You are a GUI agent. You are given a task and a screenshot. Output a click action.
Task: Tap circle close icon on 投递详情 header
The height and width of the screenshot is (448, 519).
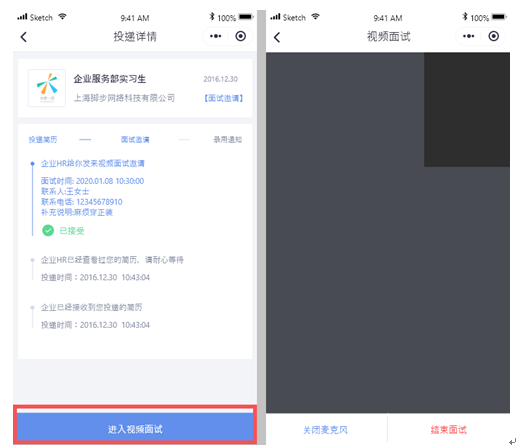pyautogui.click(x=241, y=36)
